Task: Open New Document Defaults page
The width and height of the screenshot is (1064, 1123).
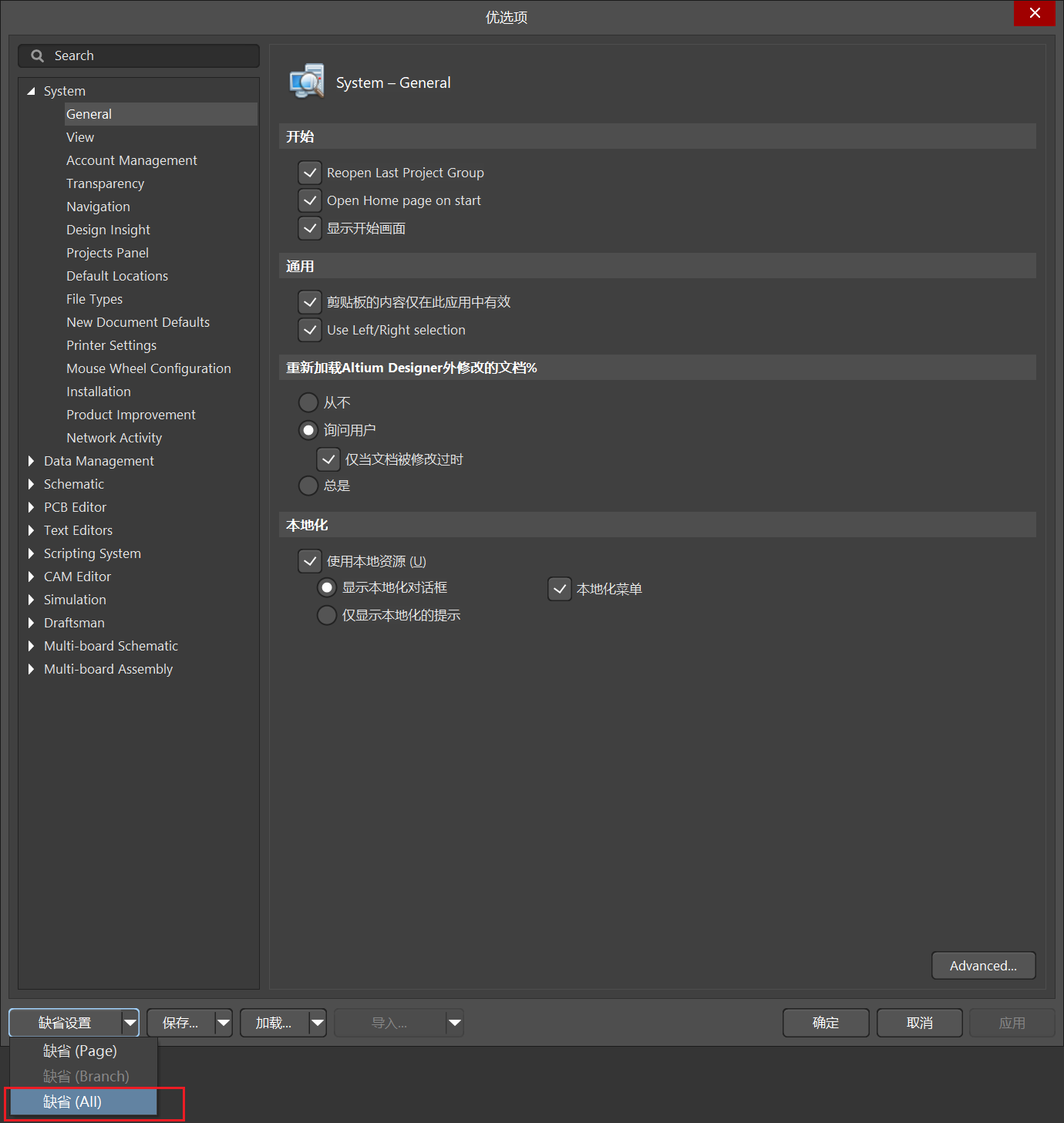Action: point(138,322)
